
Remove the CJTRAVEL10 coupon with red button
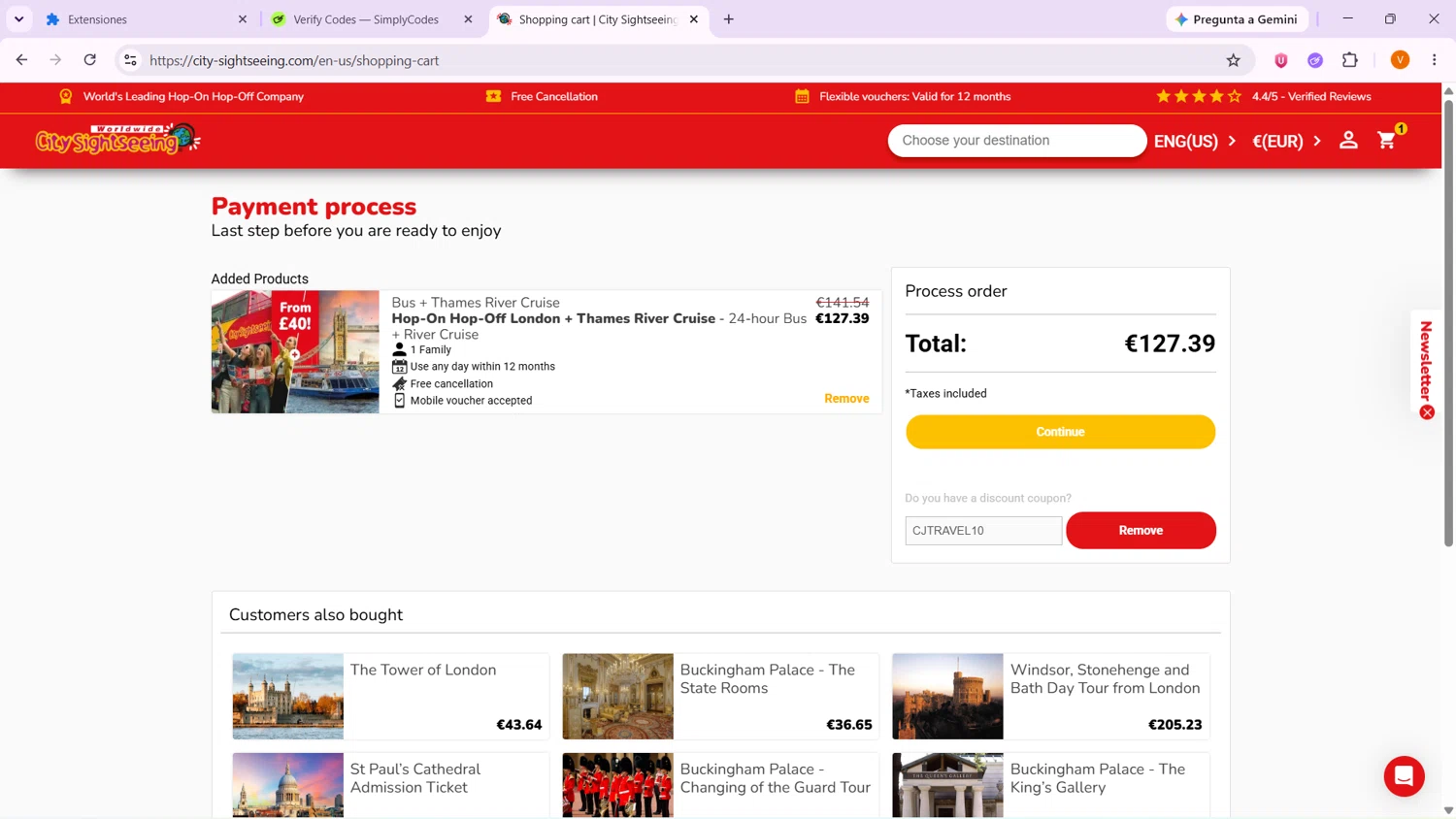tap(1141, 531)
